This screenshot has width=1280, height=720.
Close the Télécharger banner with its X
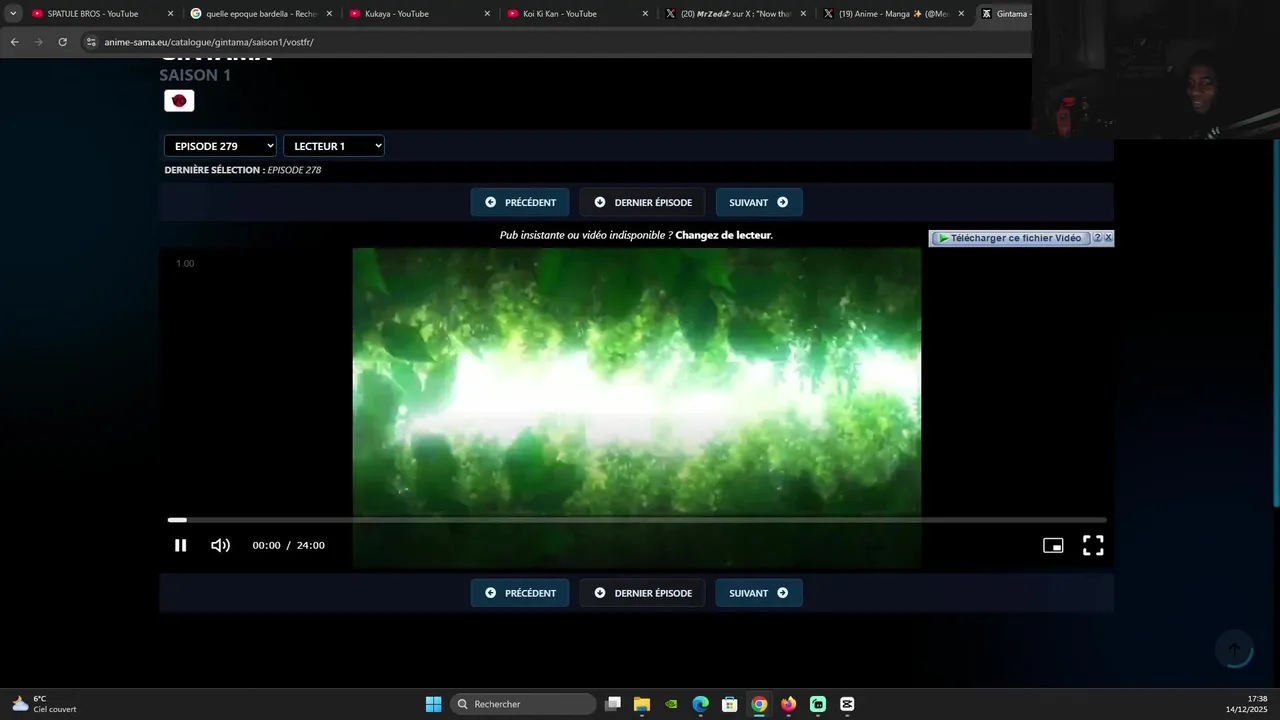(1108, 238)
